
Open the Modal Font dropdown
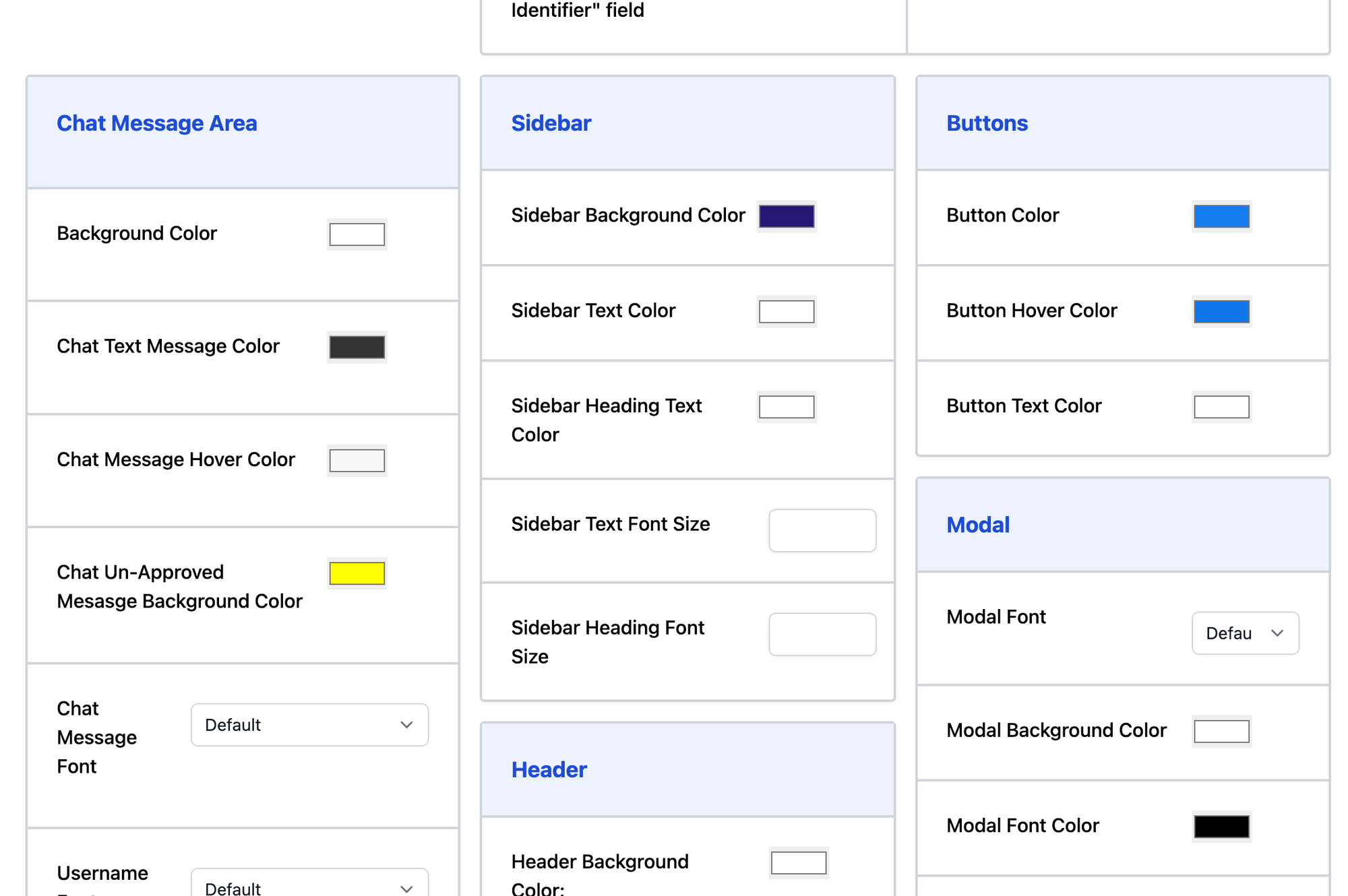pos(1246,633)
